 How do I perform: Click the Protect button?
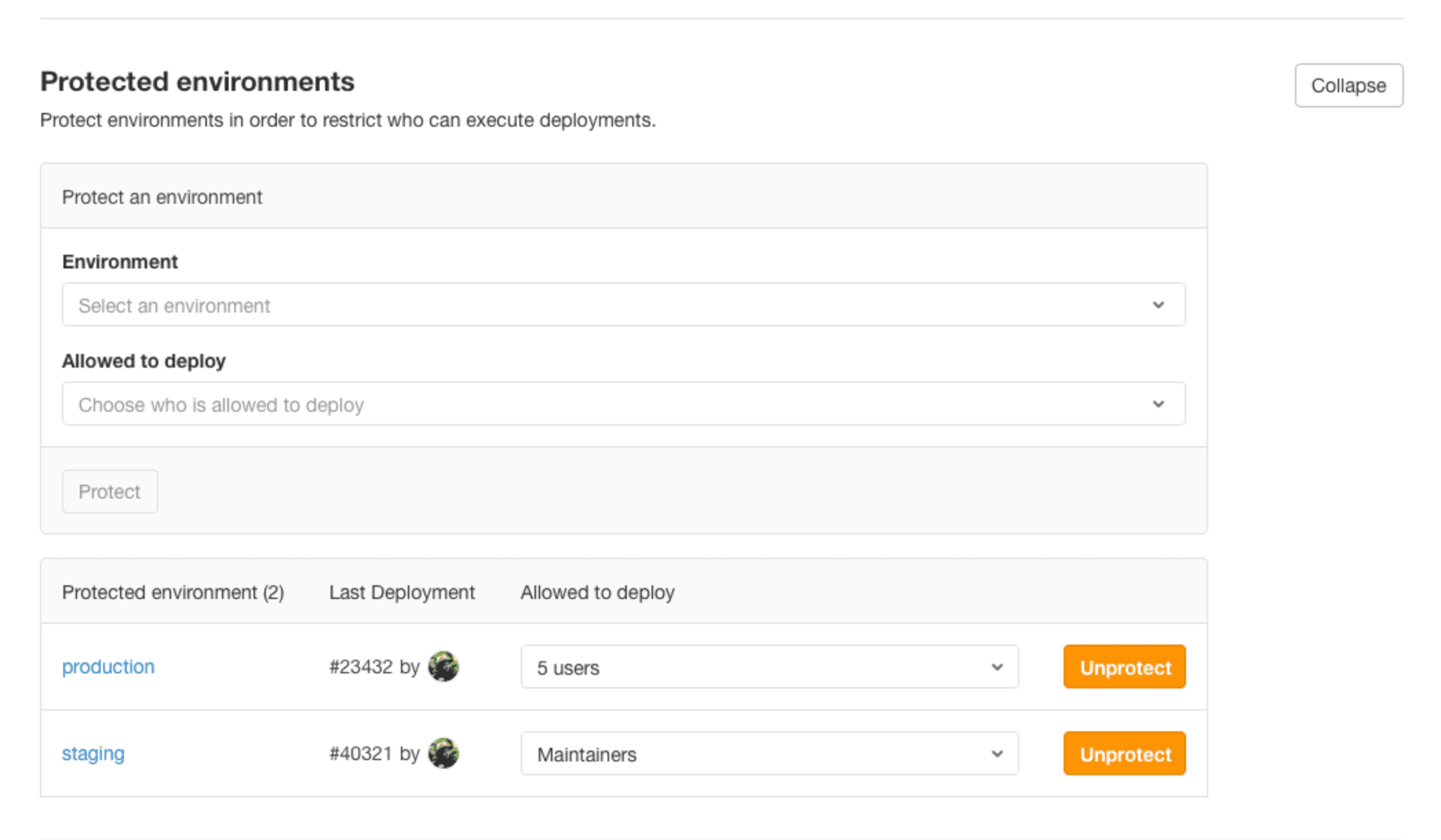point(109,491)
